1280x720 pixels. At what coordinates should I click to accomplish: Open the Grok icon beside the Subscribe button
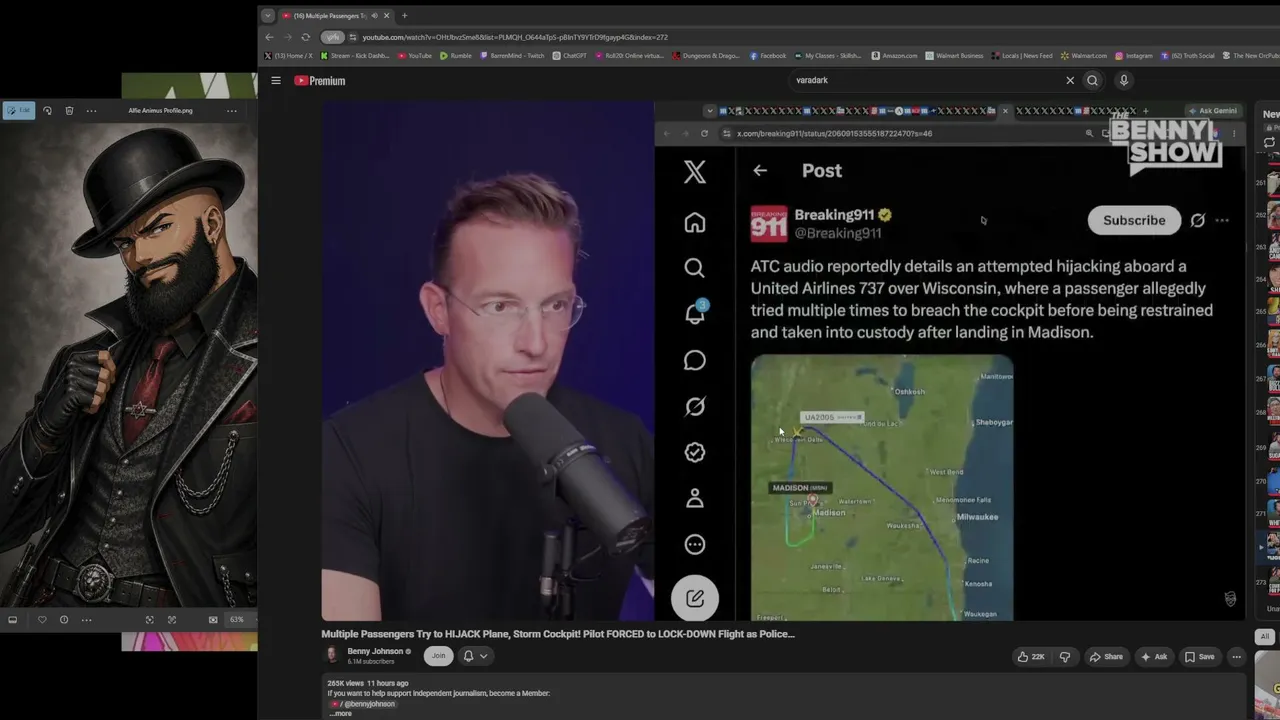tap(1198, 220)
